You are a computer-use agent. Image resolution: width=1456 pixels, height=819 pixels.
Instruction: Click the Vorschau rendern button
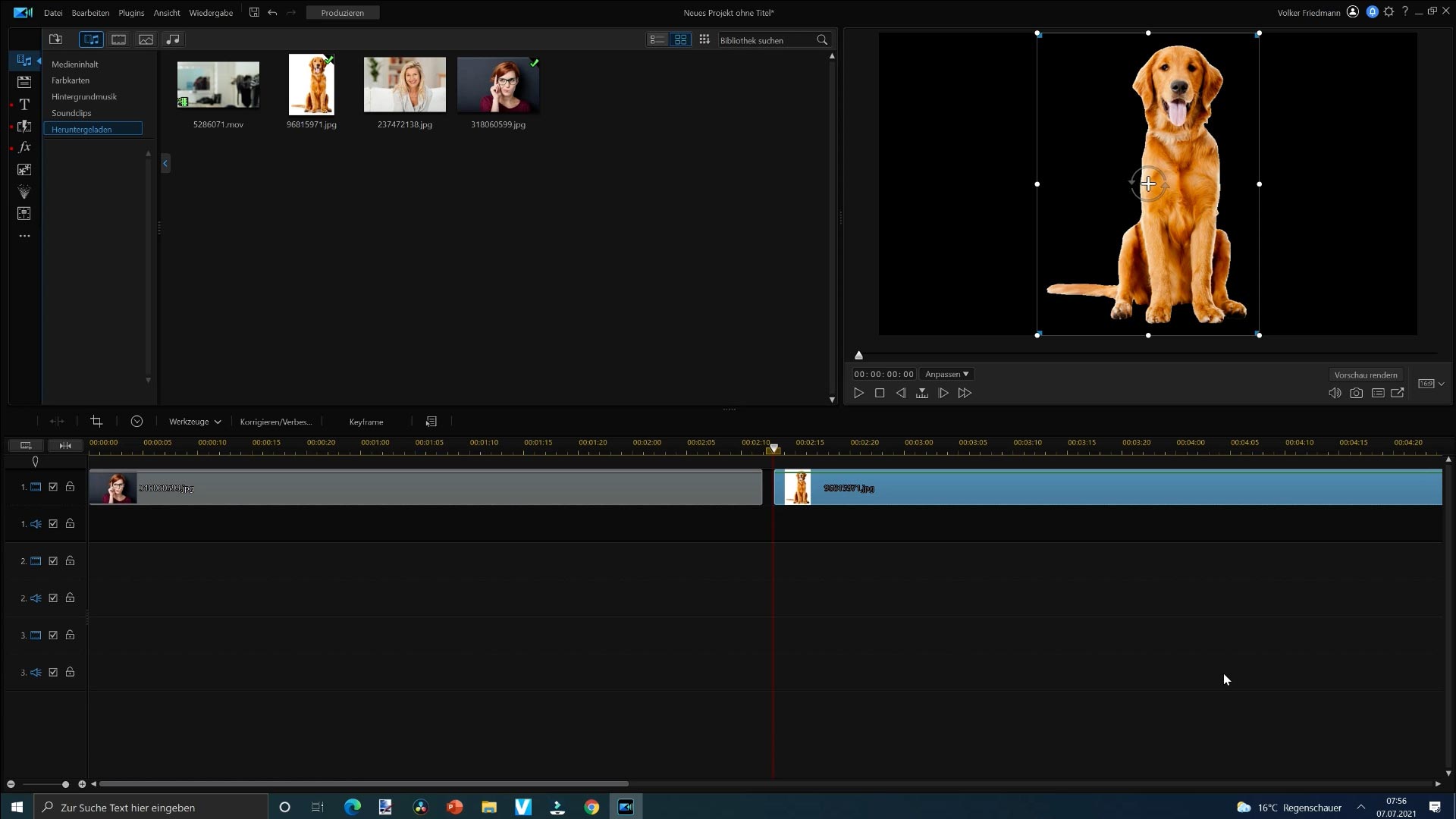pos(1365,375)
